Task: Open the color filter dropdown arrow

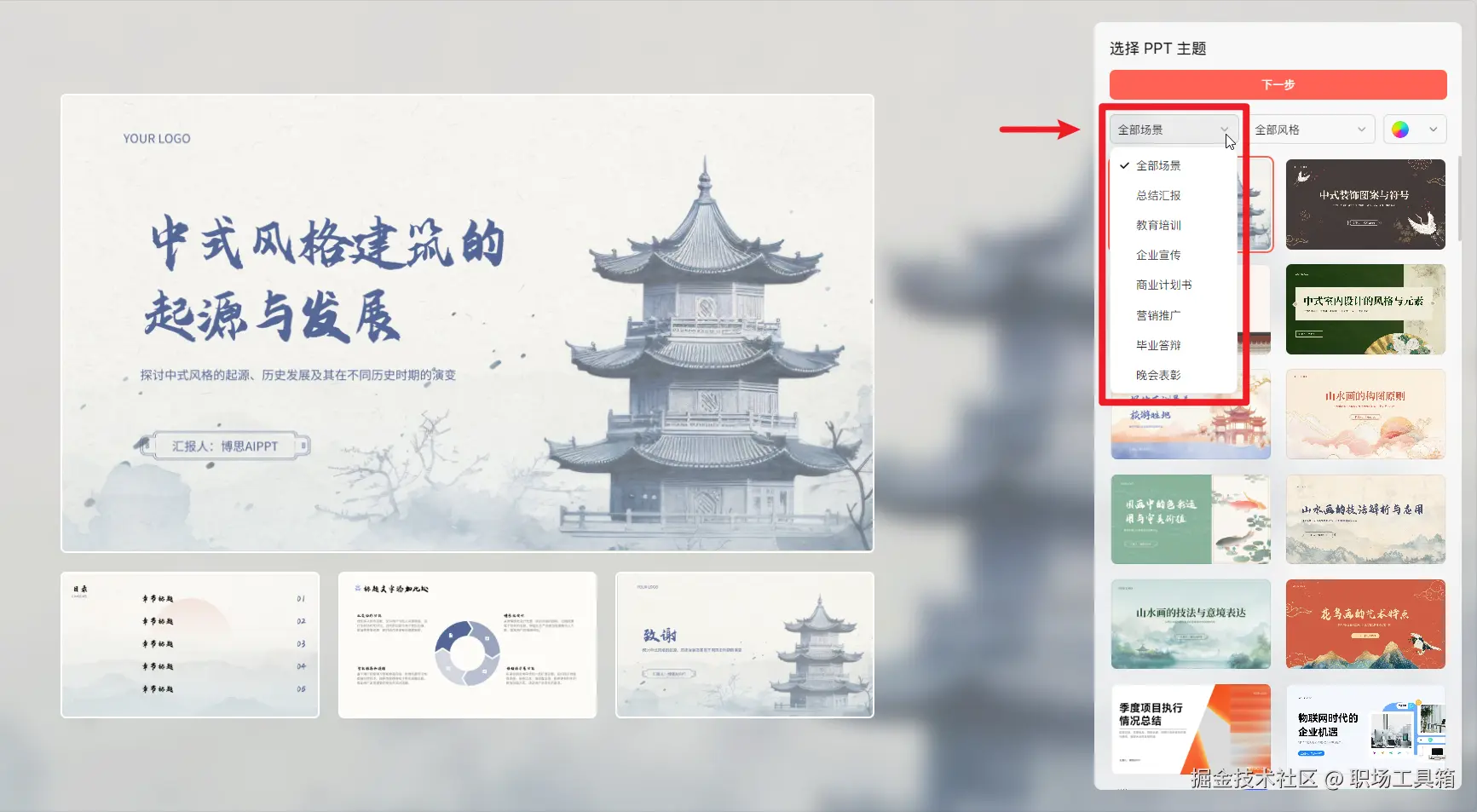Action: click(x=1434, y=129)
